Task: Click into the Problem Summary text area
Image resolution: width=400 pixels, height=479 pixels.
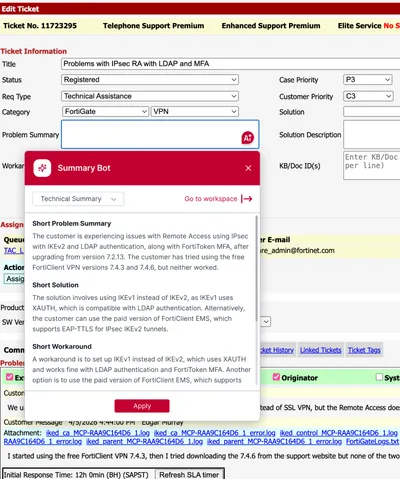Action: click(160, 134)
